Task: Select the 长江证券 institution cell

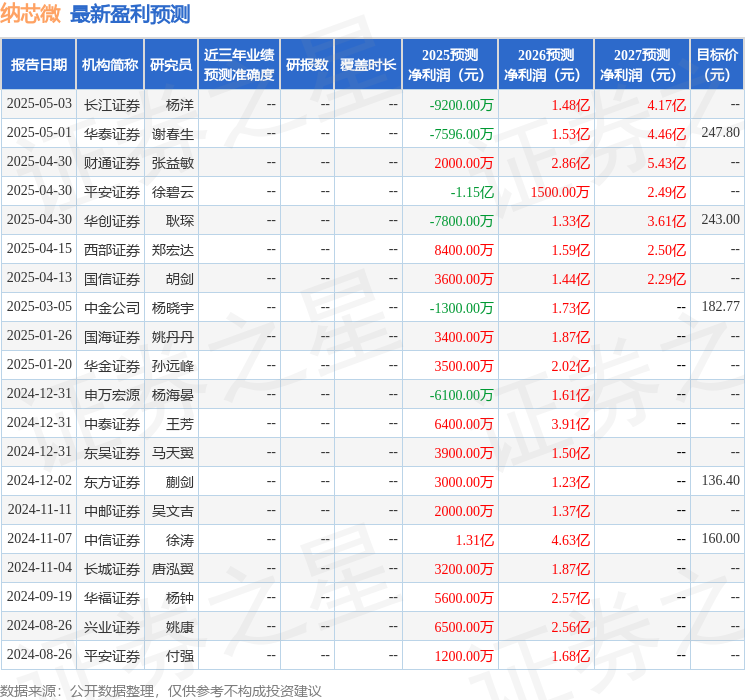Action: coord(112,105)
